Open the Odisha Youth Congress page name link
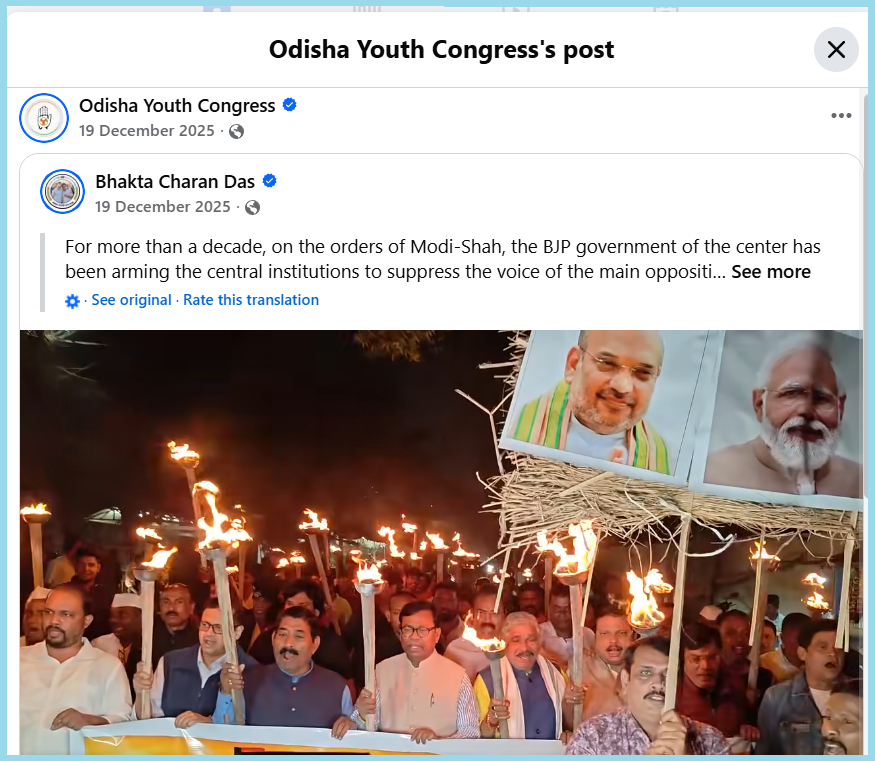Viewport: 875px width, 761px height. click(x=177, y=105)
